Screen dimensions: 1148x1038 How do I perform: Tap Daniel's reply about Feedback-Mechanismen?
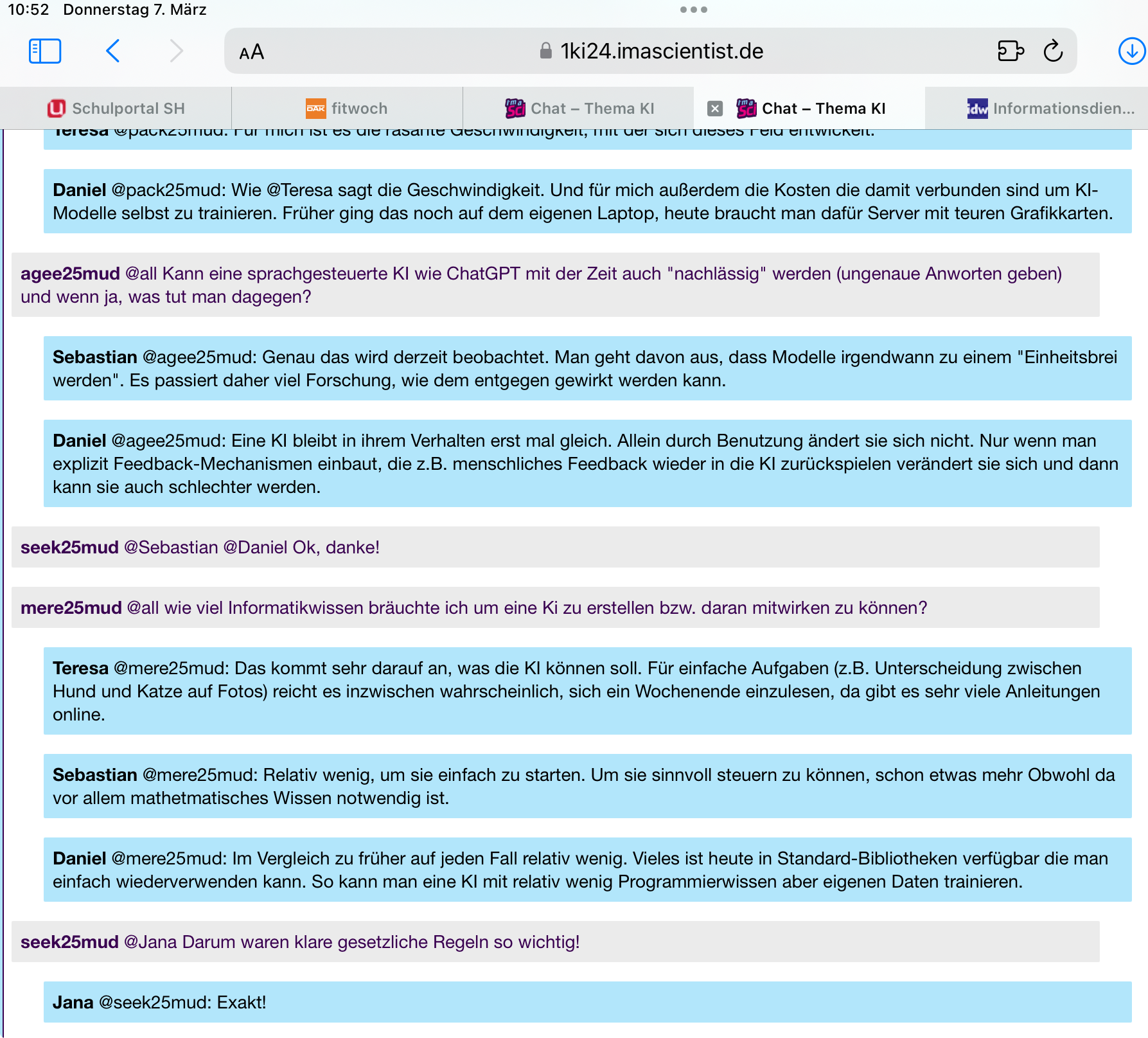click(x=588, y=463)
